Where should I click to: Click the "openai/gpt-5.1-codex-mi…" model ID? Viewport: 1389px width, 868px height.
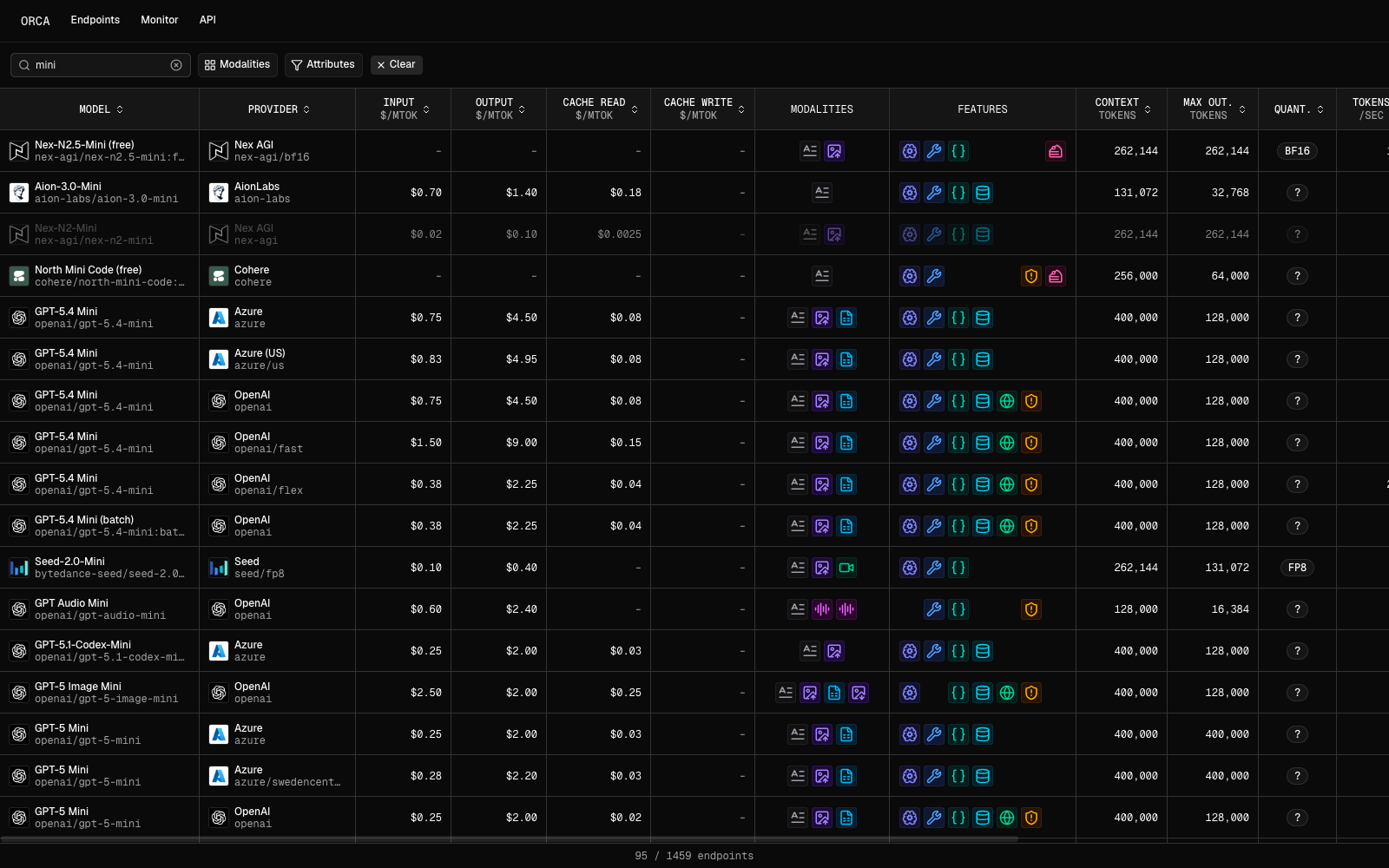coord(109,657)
